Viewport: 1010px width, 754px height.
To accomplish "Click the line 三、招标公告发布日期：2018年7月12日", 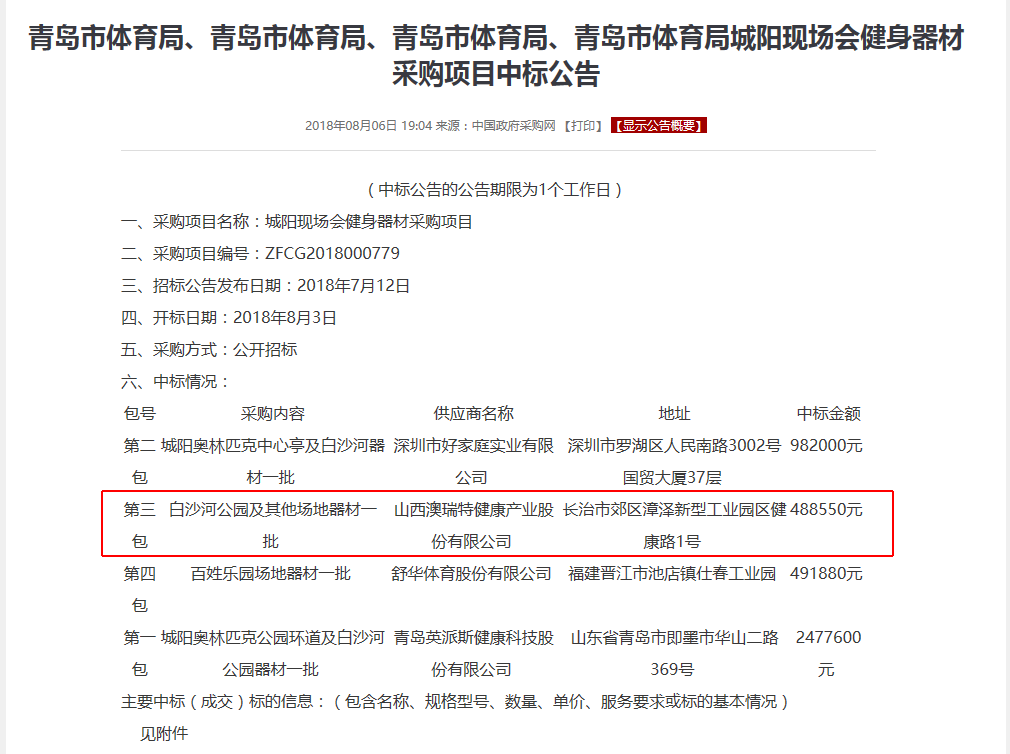I will (x=265, y=286).
